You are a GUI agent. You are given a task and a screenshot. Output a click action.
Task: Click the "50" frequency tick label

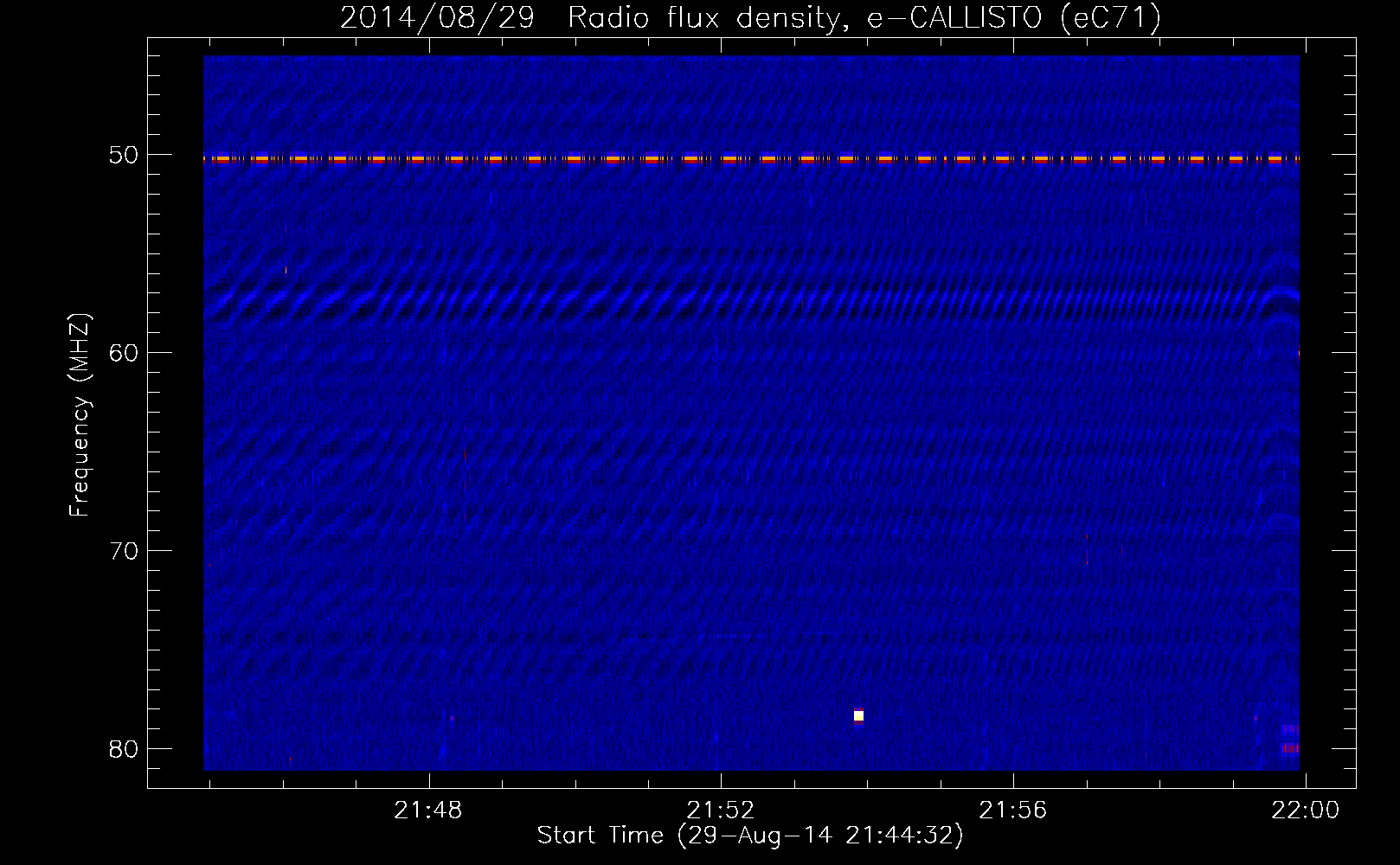pos(124,155)
